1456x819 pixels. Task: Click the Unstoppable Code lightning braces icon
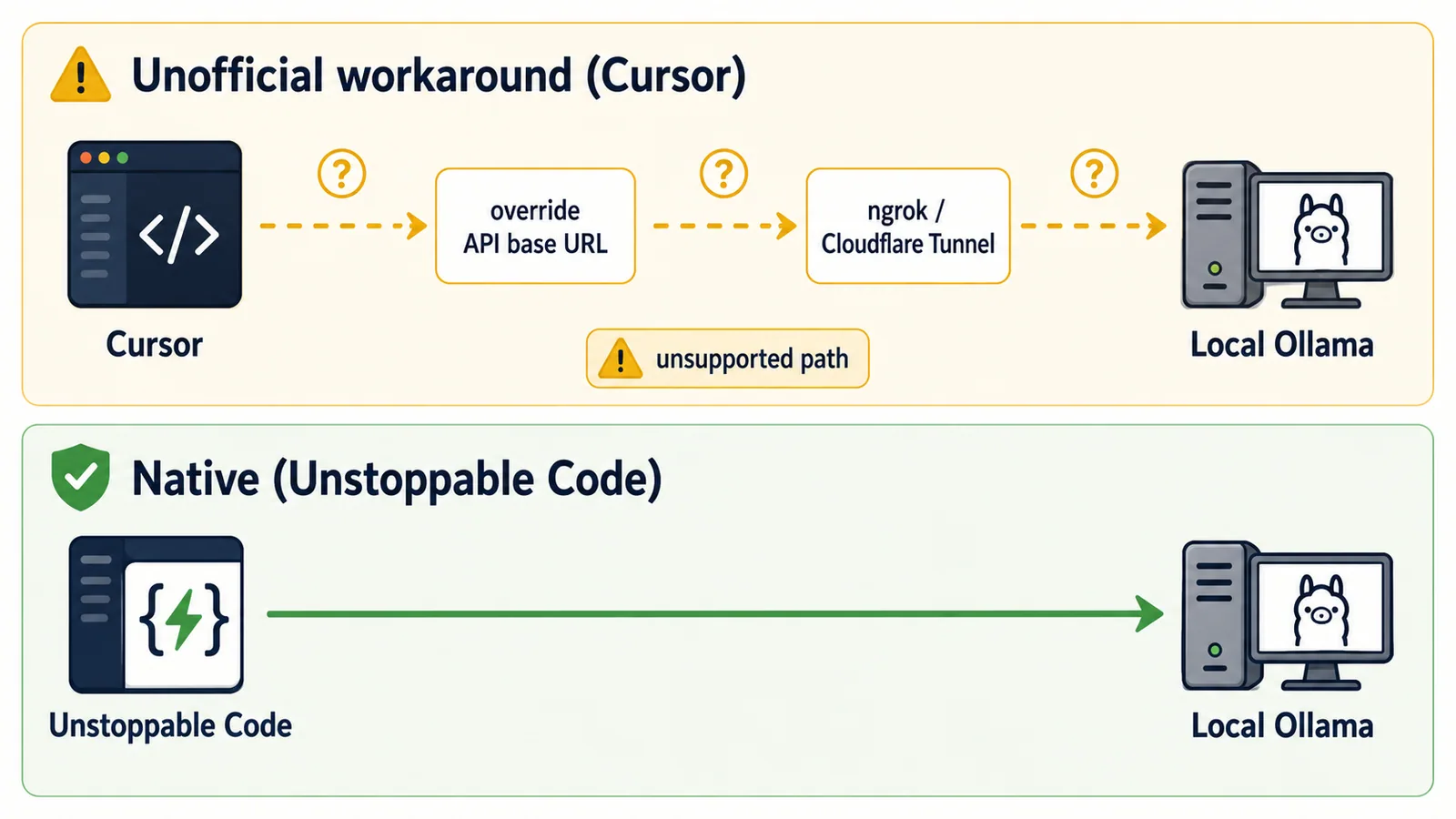156,614
